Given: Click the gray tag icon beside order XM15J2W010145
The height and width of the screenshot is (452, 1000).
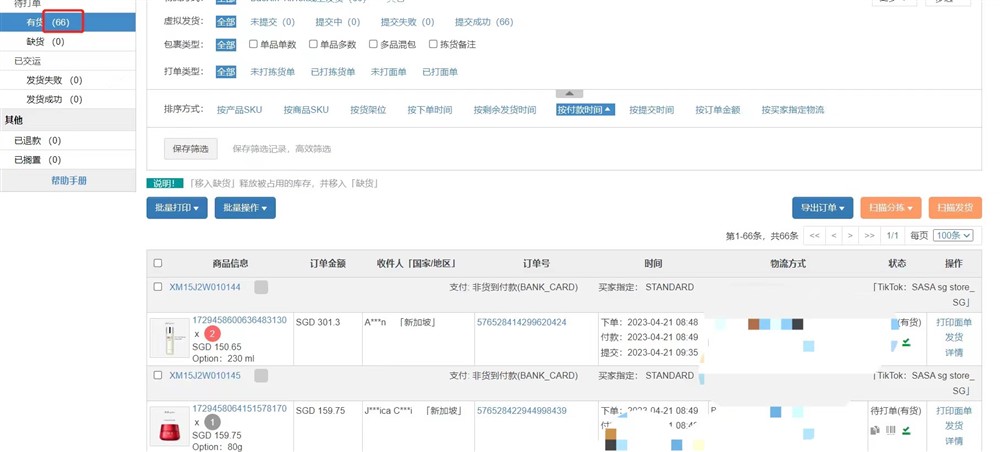Looking at the screenshot, I should pyautogui.click(x=261, y=376).
